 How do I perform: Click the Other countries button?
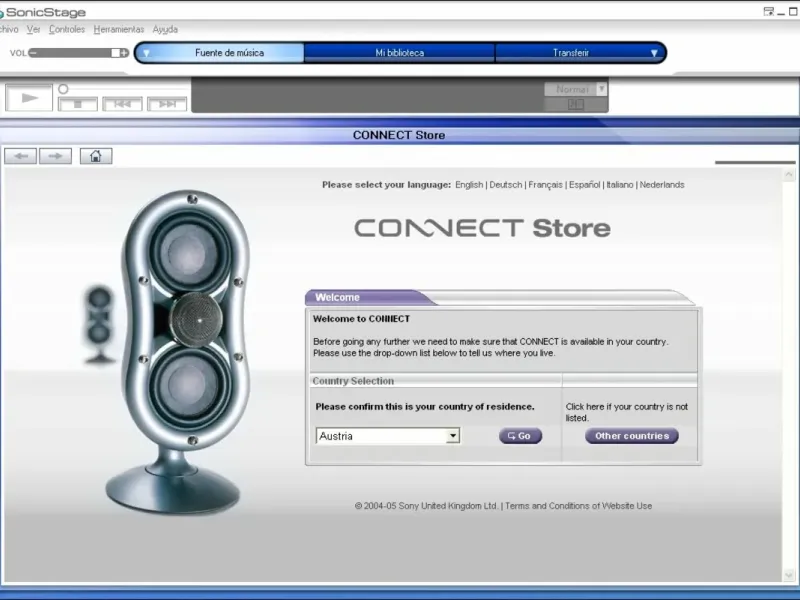[x=632, y=436]
